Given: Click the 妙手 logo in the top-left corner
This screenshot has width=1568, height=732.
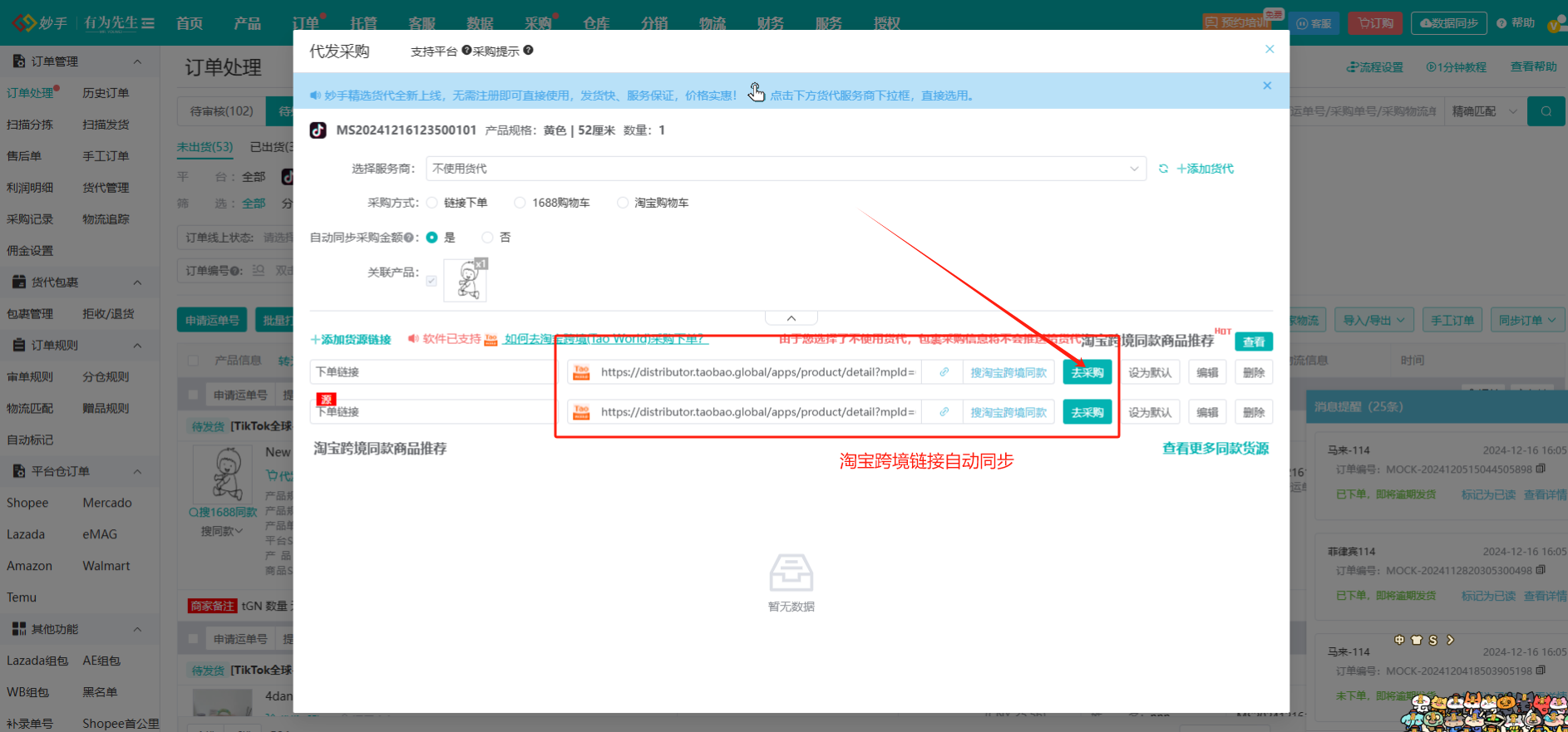Looking at the screenshot, I should pos(39,22).
